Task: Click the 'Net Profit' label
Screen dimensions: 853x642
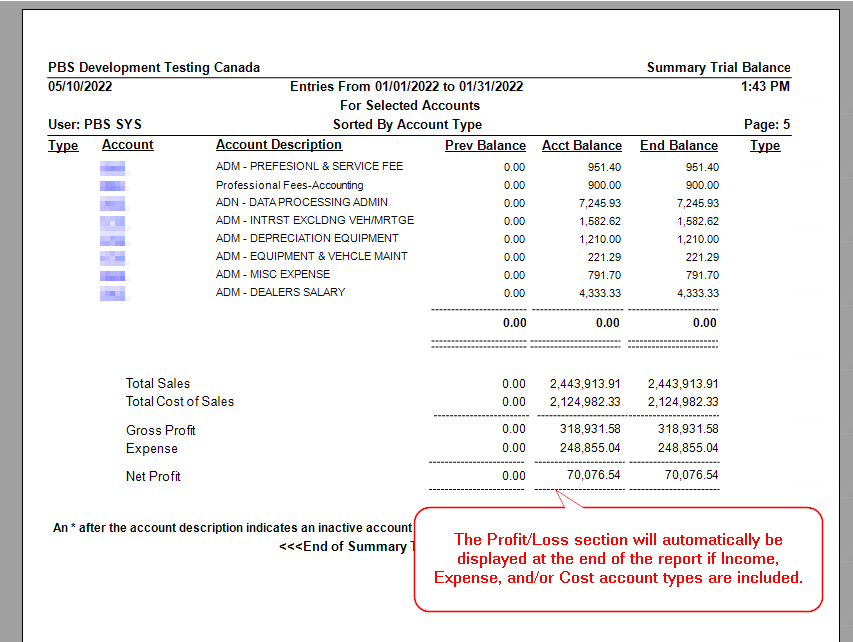Action: coord(153,477)
